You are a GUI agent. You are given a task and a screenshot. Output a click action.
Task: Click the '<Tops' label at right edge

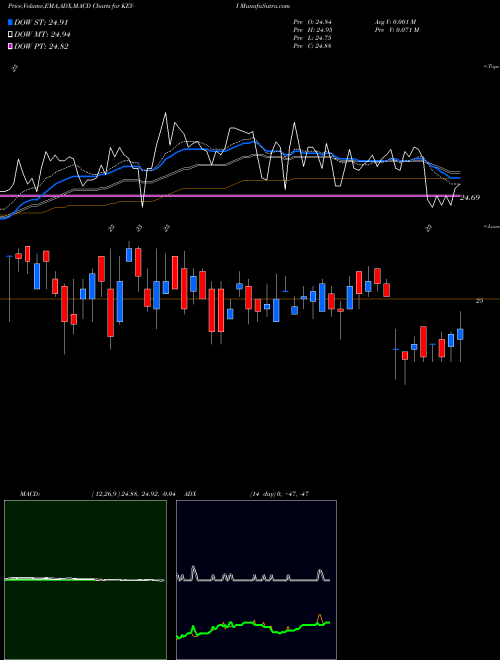(x=491, y=67)
